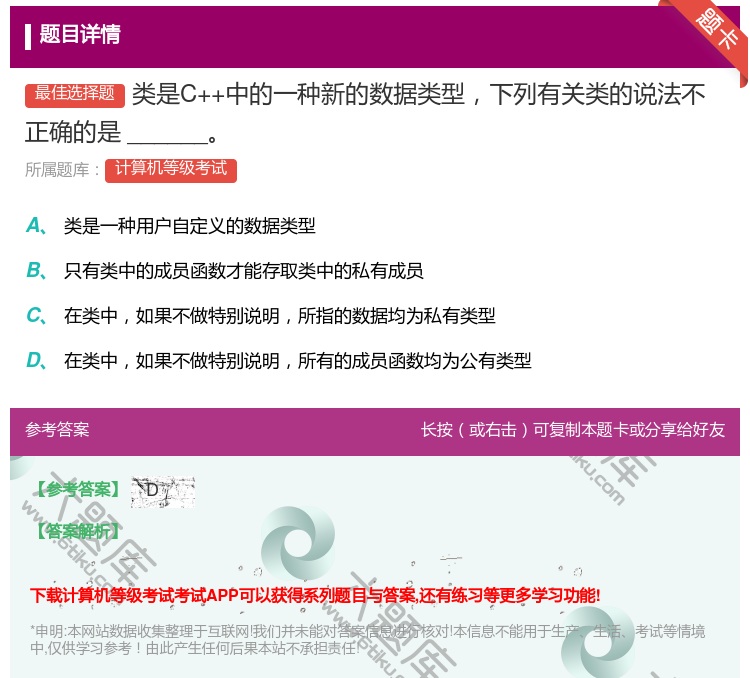Click the letter A option marker
The image size is (750, 678).
coord(36,226)
